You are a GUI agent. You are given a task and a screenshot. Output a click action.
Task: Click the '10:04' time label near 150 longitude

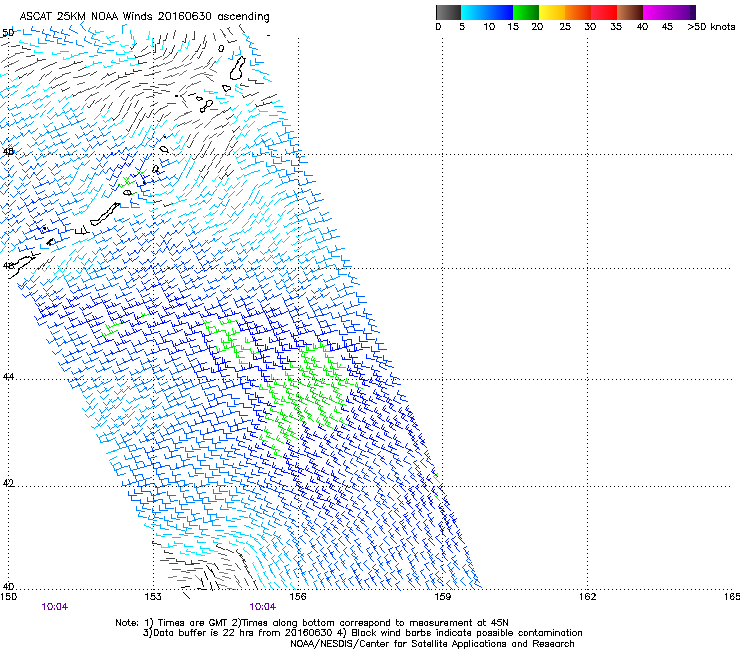54,607
